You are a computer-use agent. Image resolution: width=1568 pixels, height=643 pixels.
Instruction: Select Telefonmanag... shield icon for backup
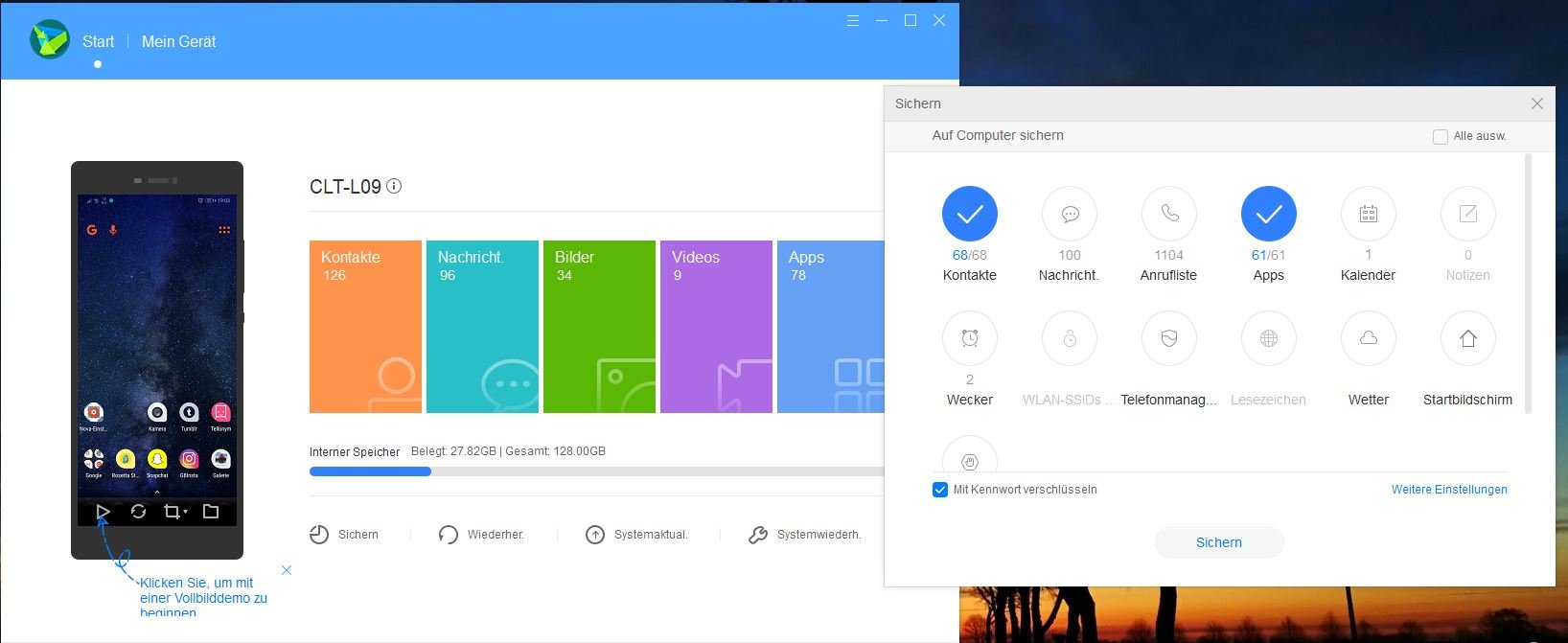click(x=1169, y=338)
